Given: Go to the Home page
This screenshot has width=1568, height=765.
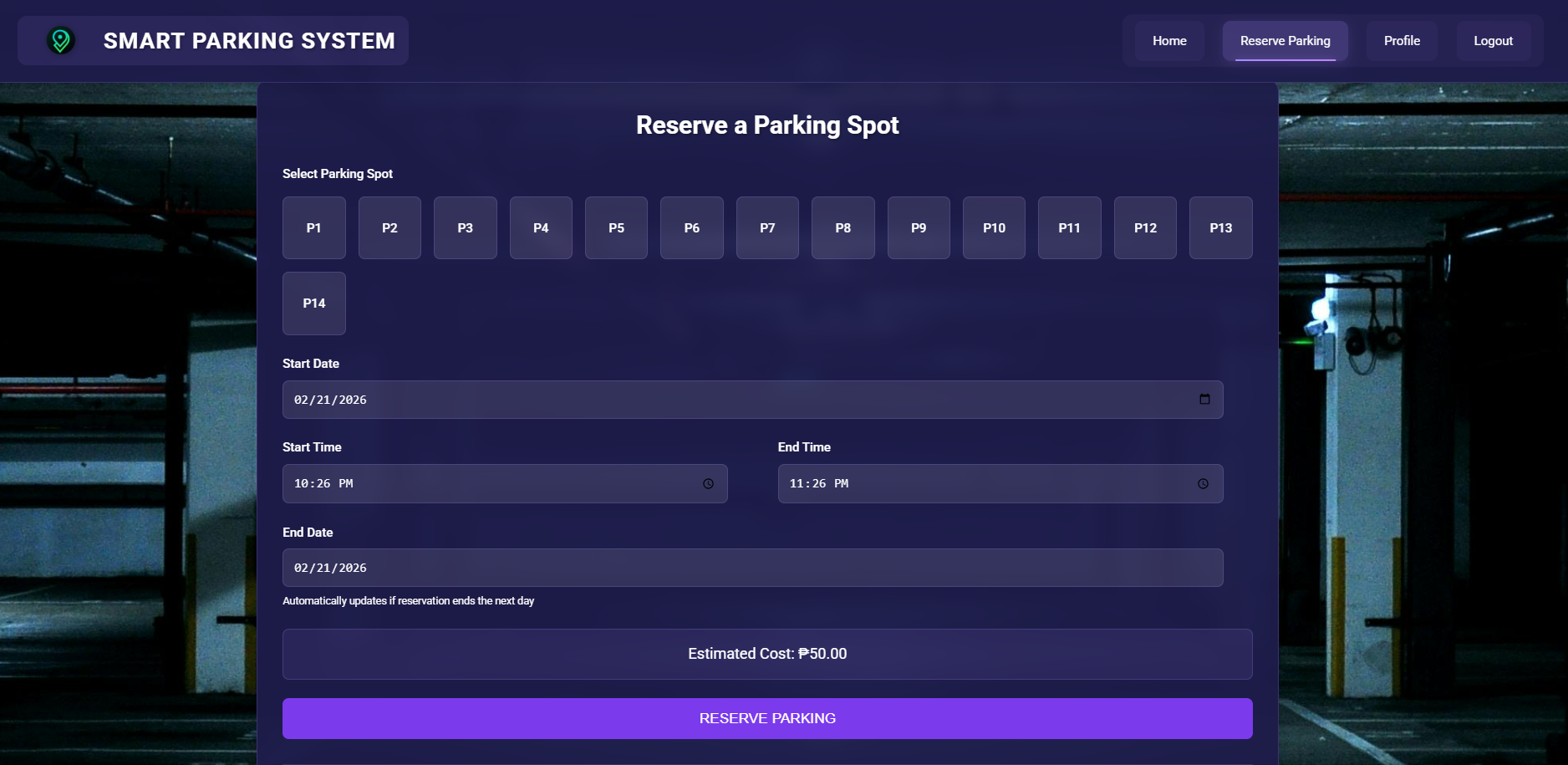Looking at the screenshot, I should (1168, 41).
